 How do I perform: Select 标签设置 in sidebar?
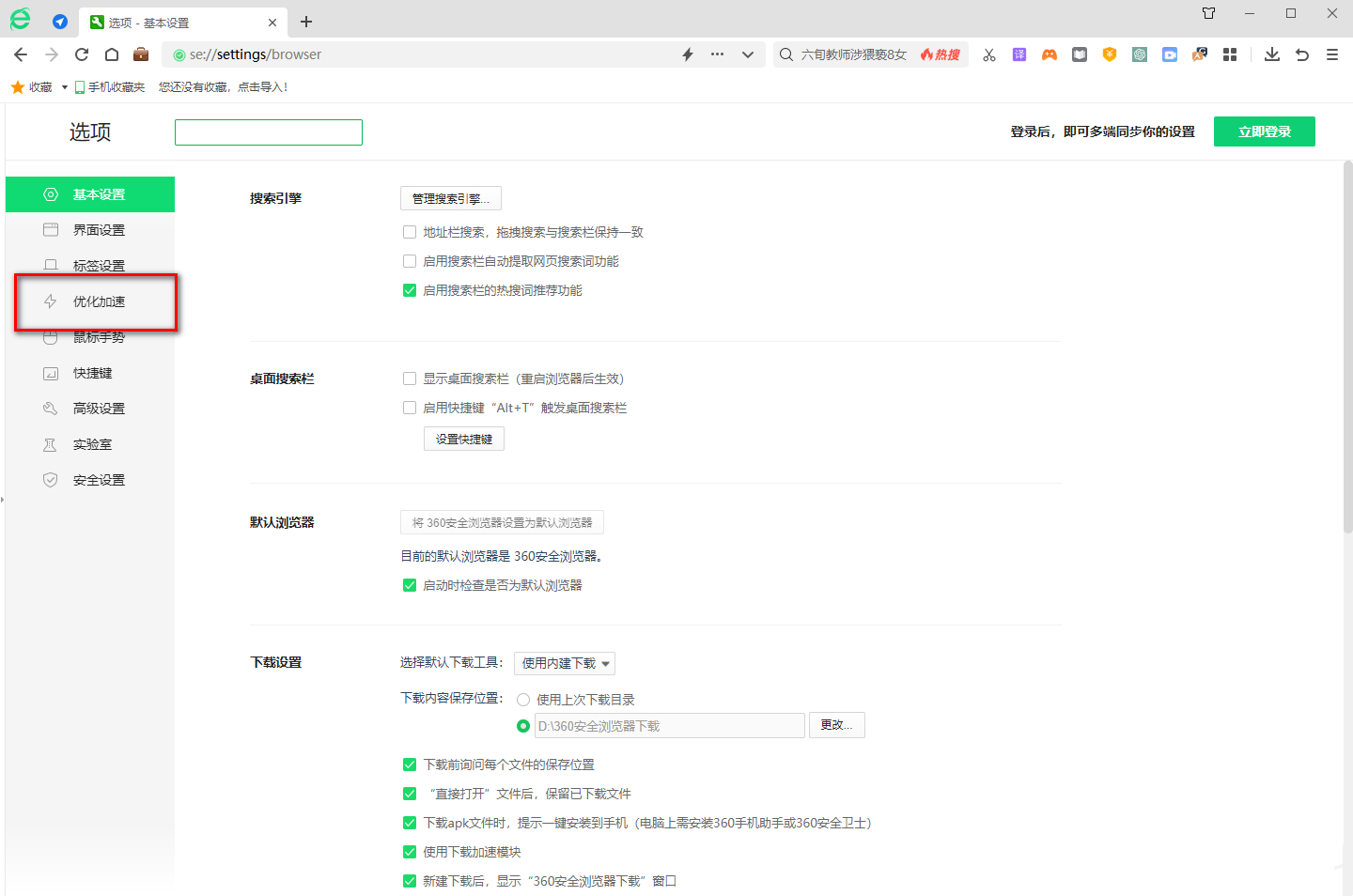coord(90,266)
